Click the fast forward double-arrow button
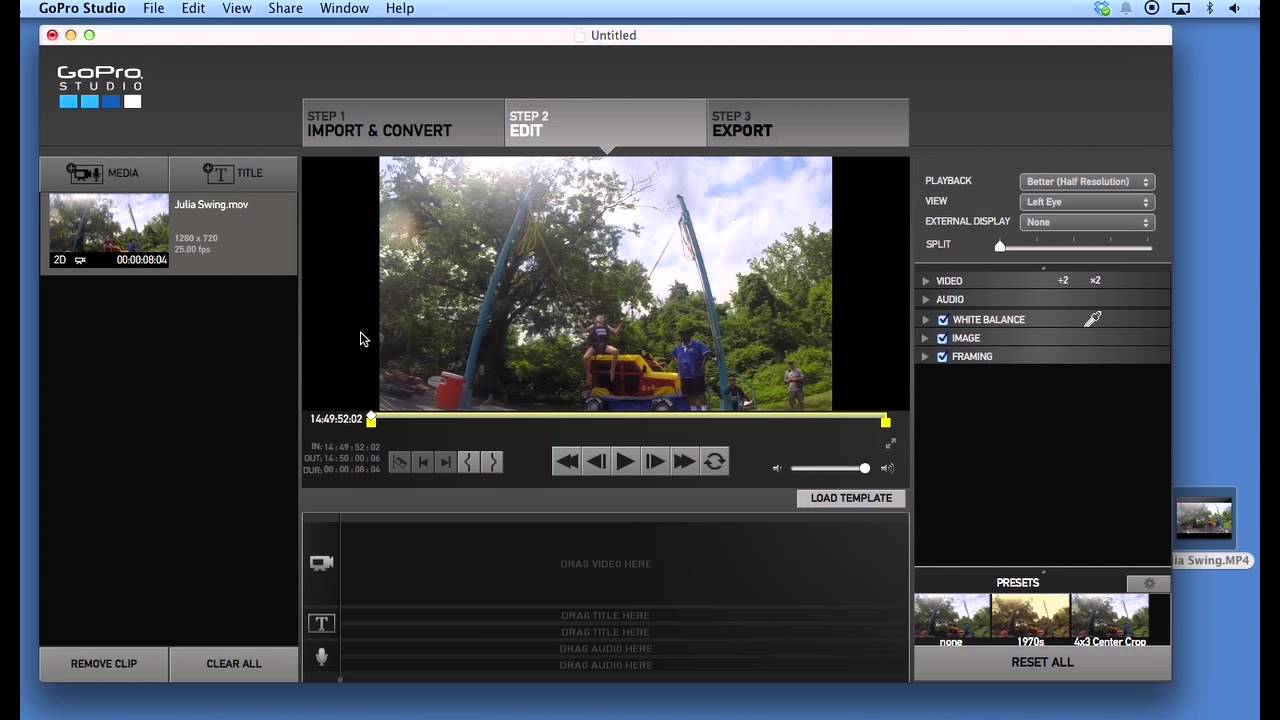 [x=684, y=461]
